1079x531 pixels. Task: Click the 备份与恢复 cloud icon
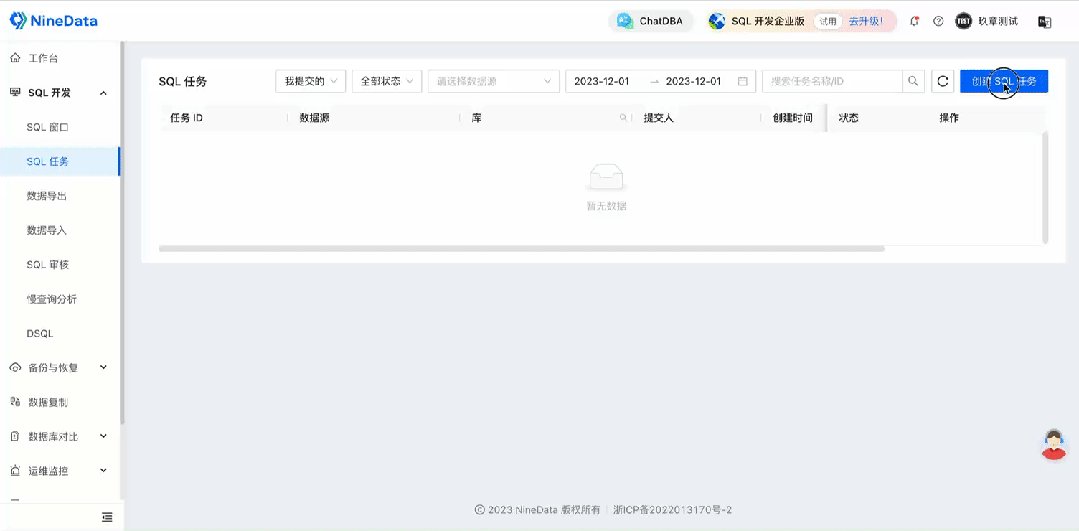[x=15, y=367]
